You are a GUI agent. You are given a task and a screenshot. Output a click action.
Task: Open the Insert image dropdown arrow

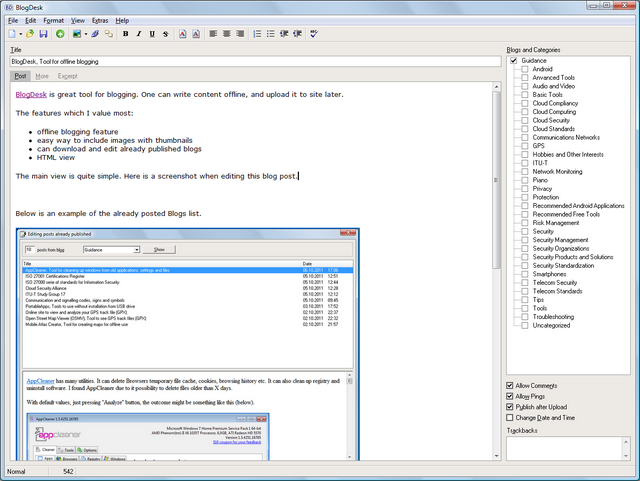click(x=86, y=34)
